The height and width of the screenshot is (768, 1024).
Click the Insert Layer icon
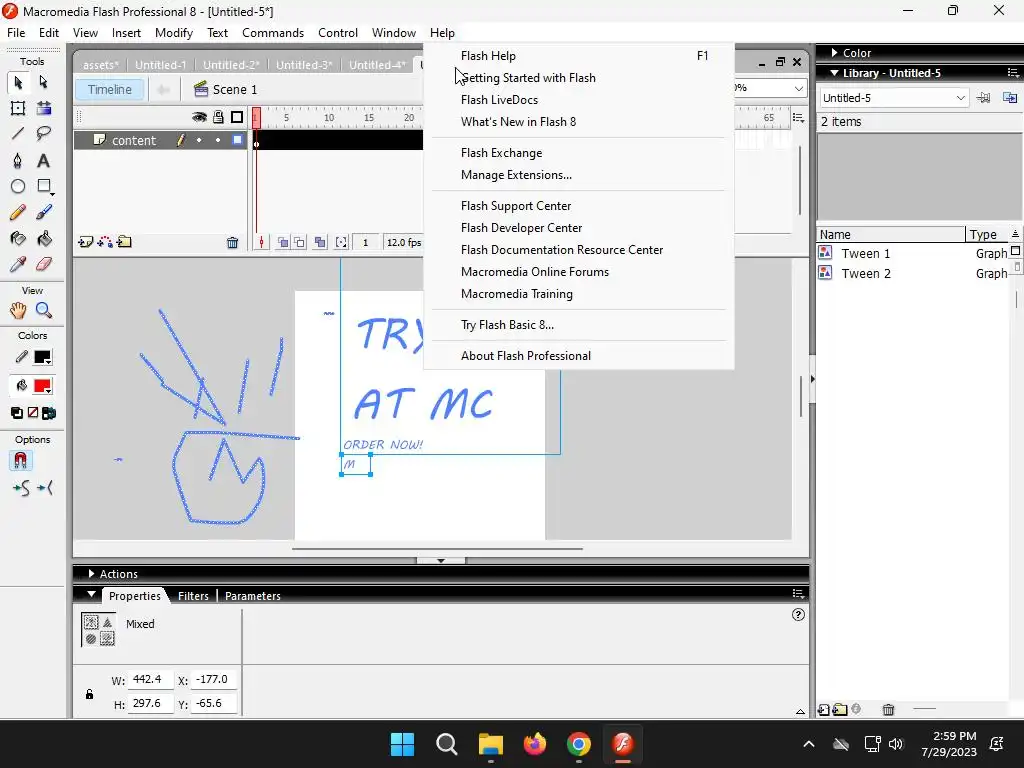tap(85, 242)
